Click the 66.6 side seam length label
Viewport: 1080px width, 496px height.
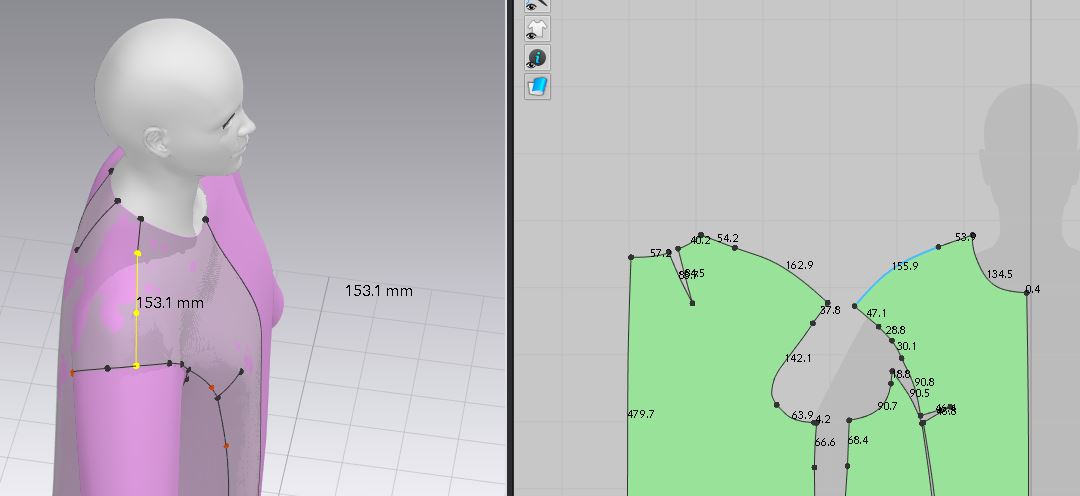tap(824, 442)
